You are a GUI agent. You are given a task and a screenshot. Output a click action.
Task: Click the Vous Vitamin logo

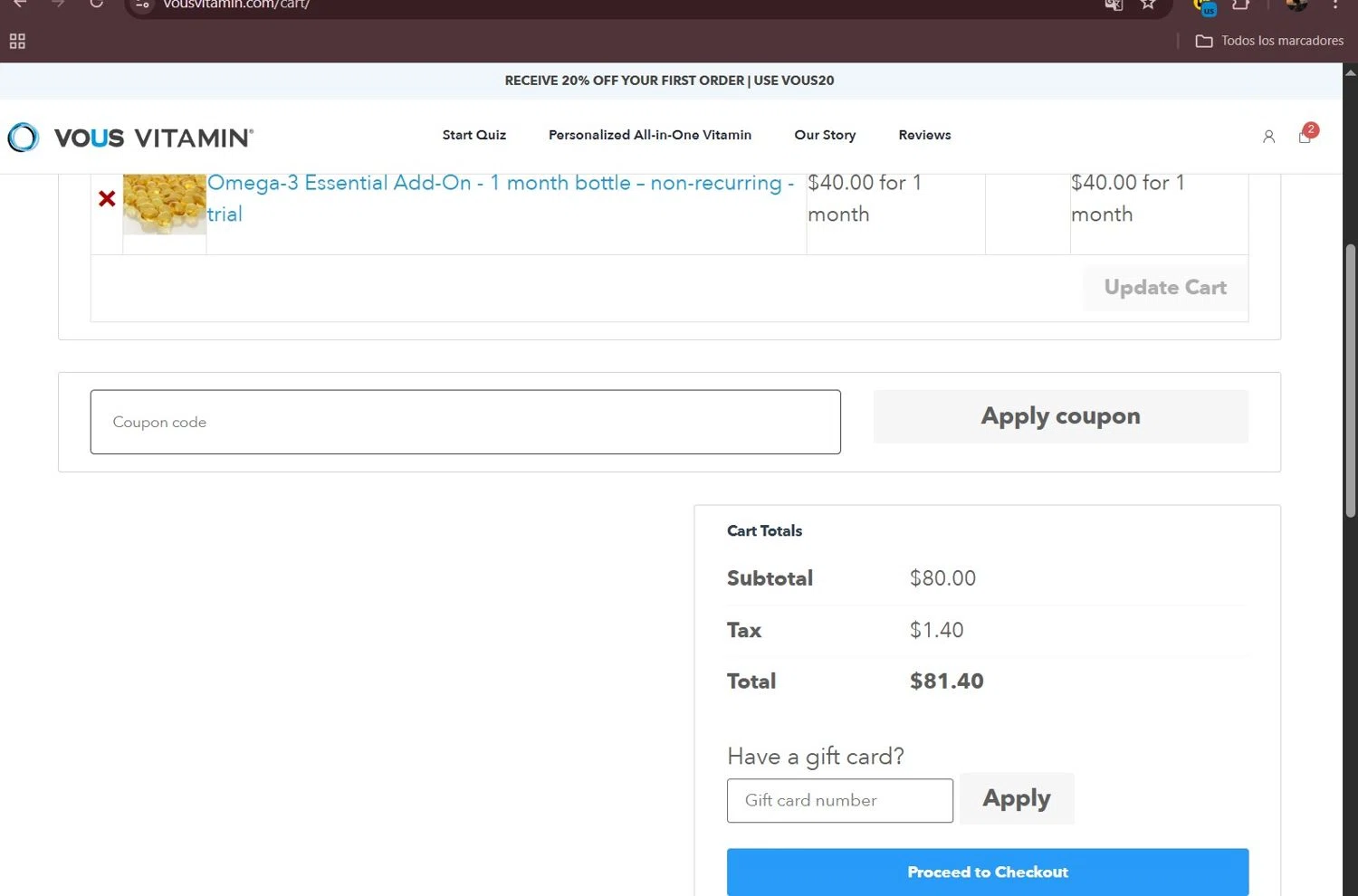point(130,138)
